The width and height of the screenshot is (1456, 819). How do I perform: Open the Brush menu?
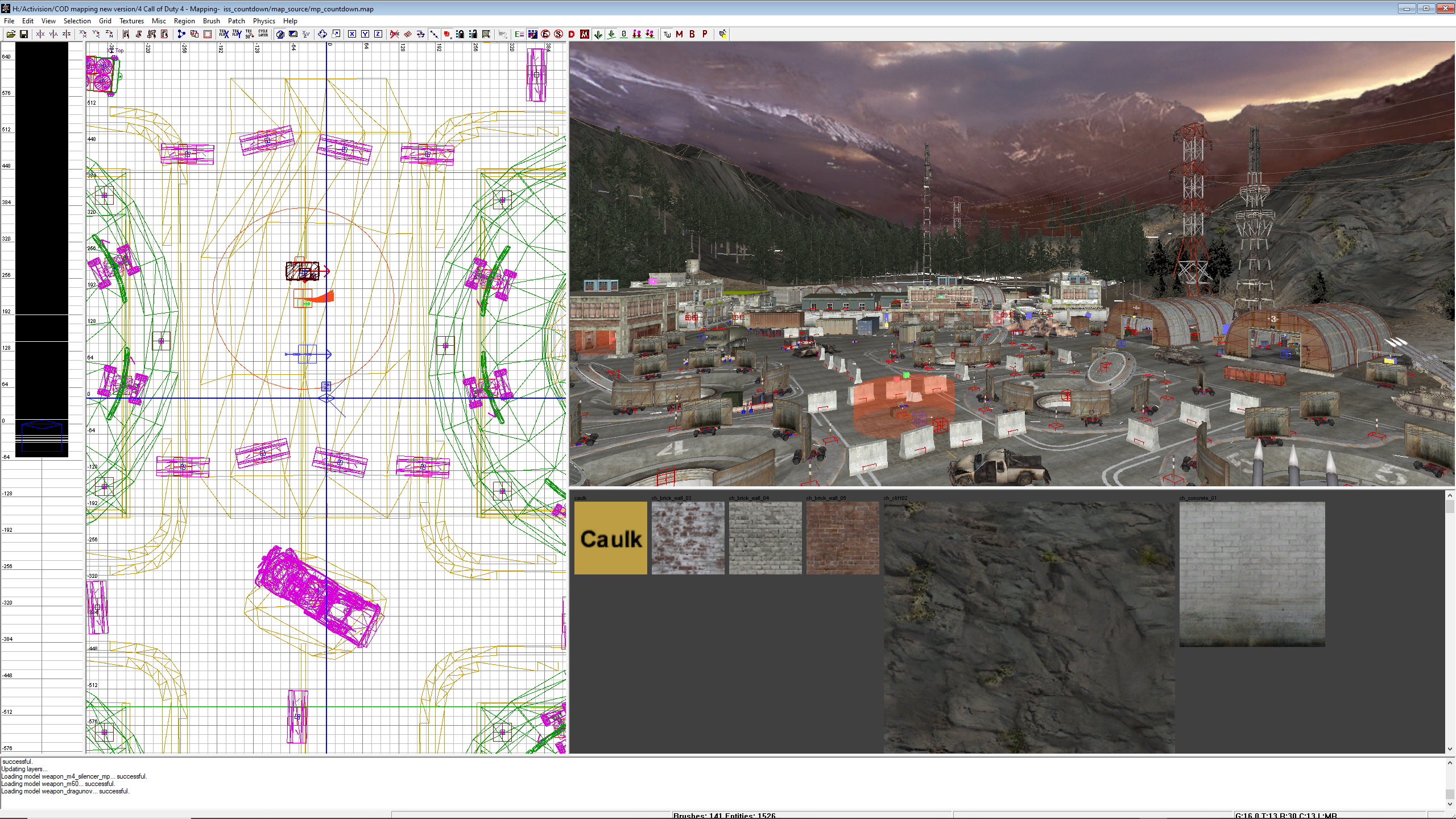point(212,21)
